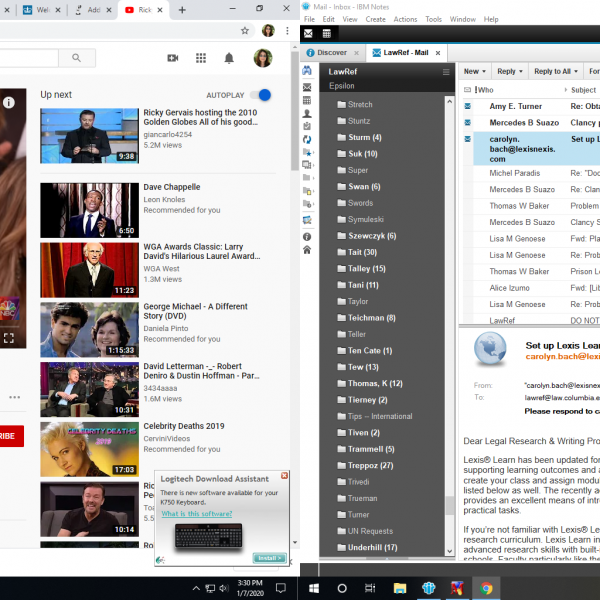
Task: Click the home icon in Notes sidebar
Action: click(307, 250)
